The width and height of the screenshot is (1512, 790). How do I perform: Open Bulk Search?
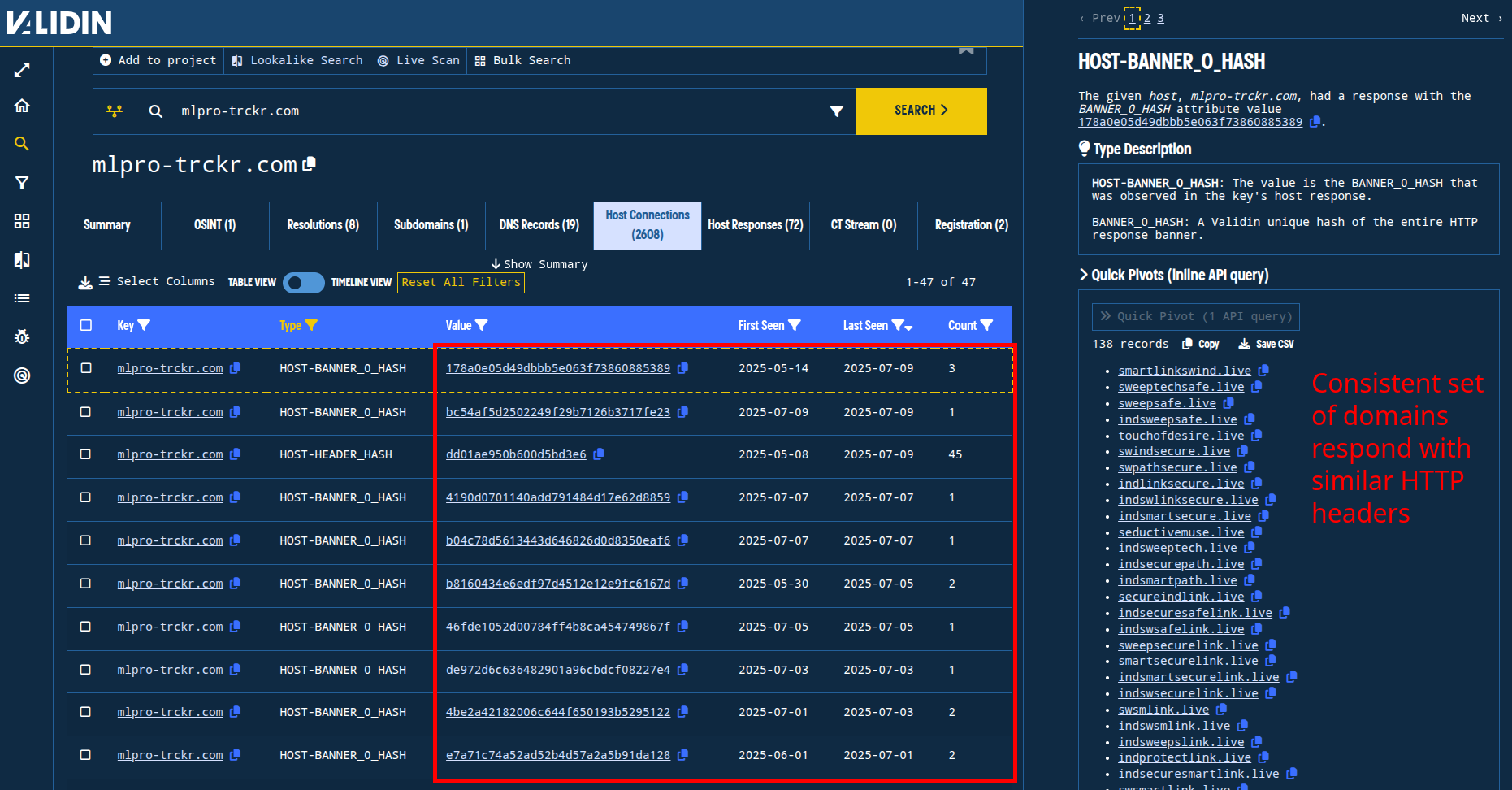523,60
